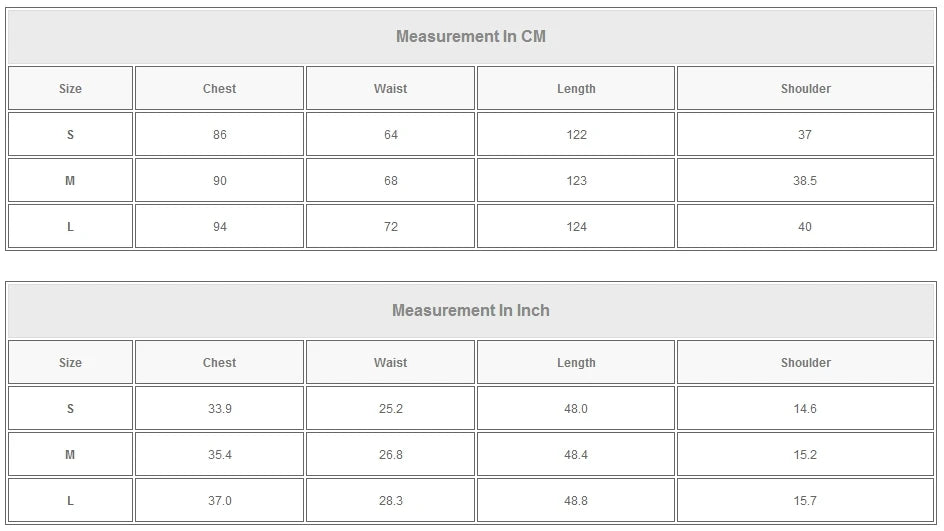
Task: Click the size L row label in Inch table
Action: coord(70,501)
